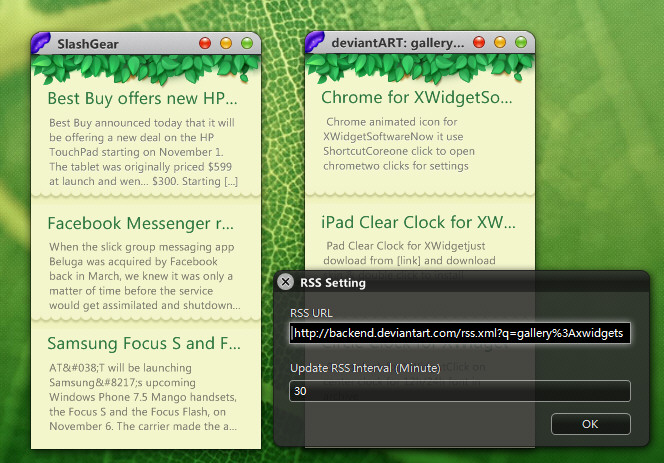Click orange button in deviantART title bar
The image size is (664, 463).
point(500,42)
